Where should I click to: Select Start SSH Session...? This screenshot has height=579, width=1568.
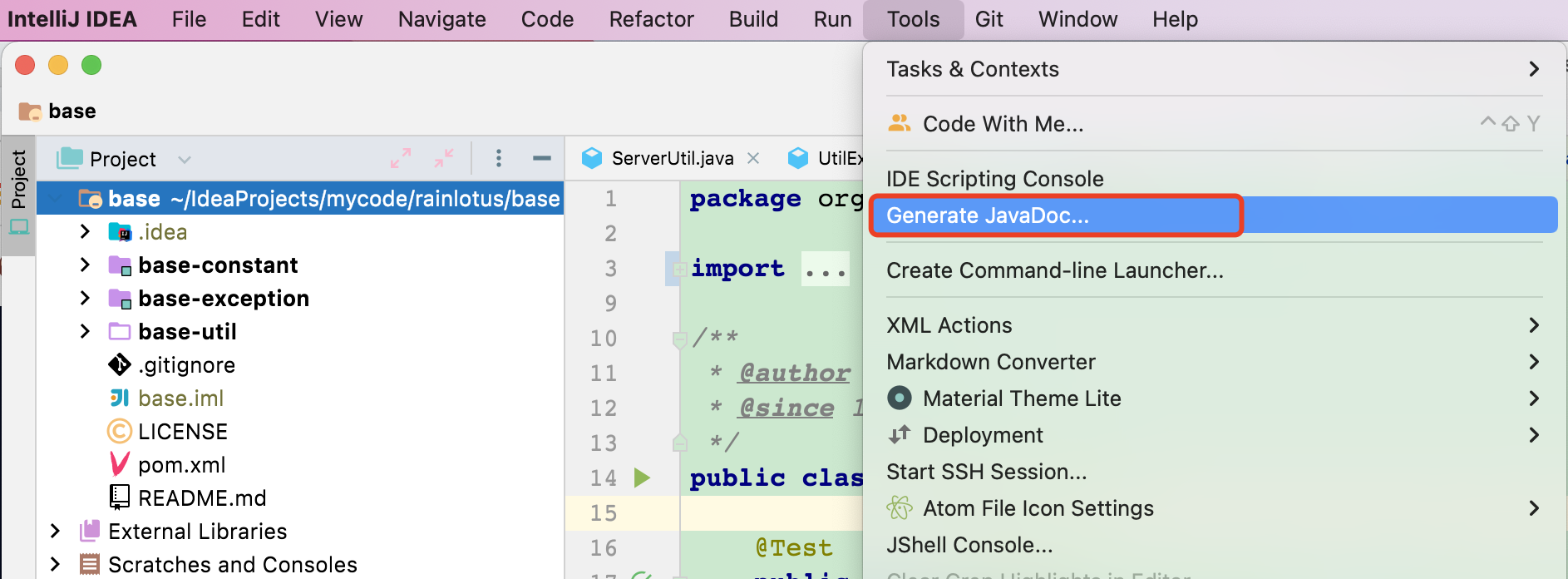pos(1214,472)
